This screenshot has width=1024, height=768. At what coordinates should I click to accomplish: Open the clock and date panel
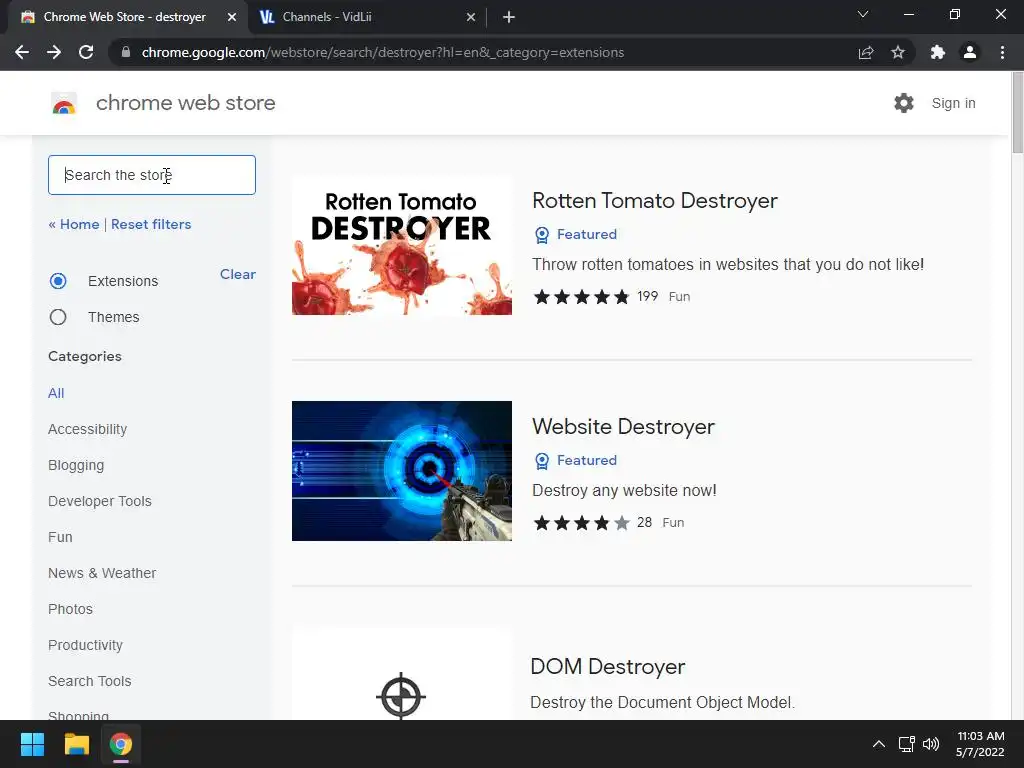point(980,744)
